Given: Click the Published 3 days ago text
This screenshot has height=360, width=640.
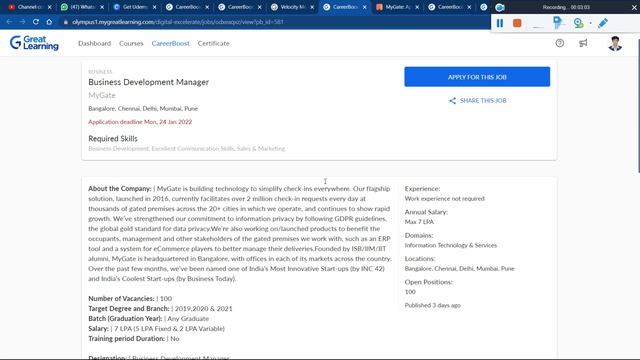Looking at the screenshot, I should click(x=433, y=305).
